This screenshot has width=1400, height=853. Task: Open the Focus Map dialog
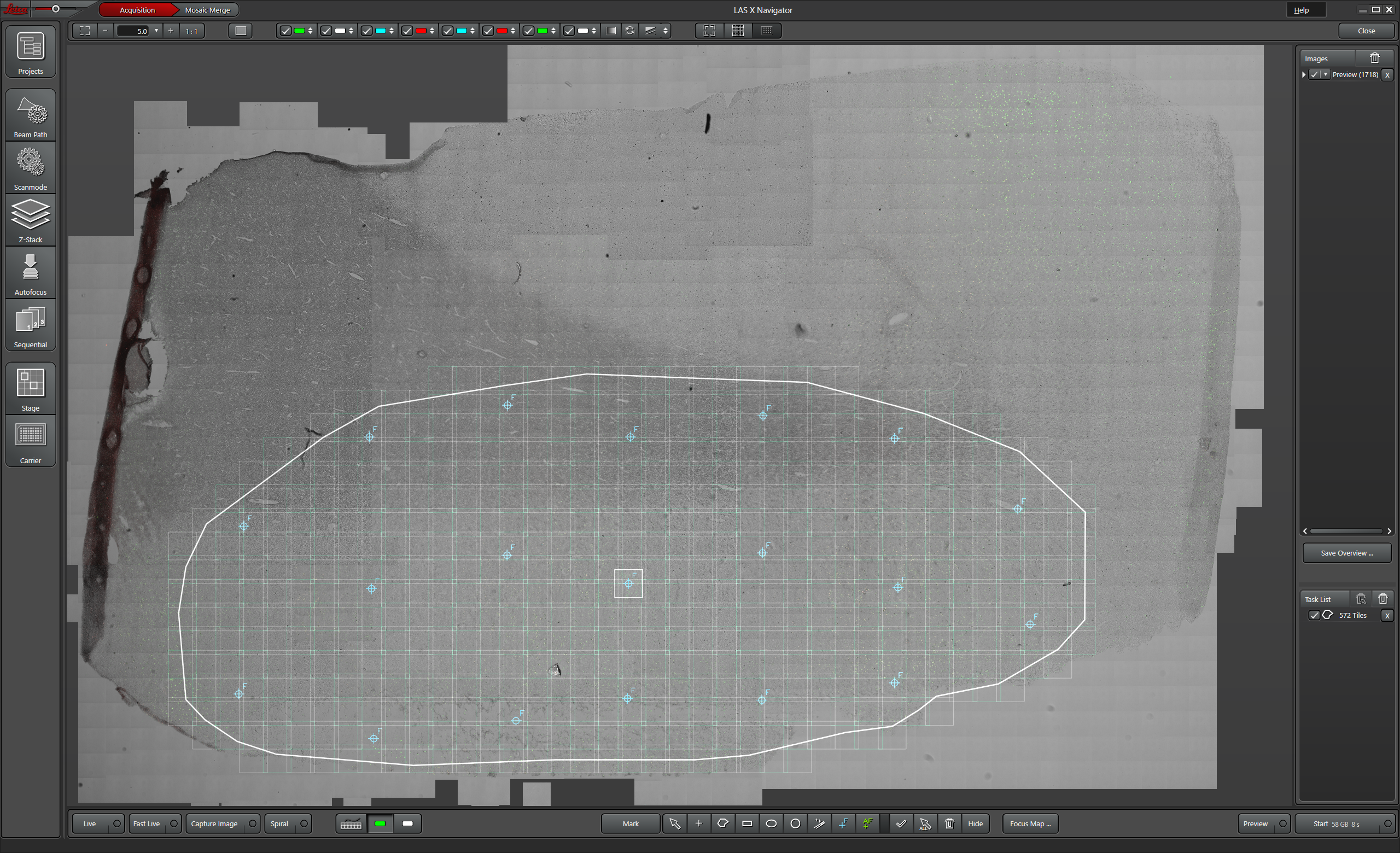coord(1030,823)
